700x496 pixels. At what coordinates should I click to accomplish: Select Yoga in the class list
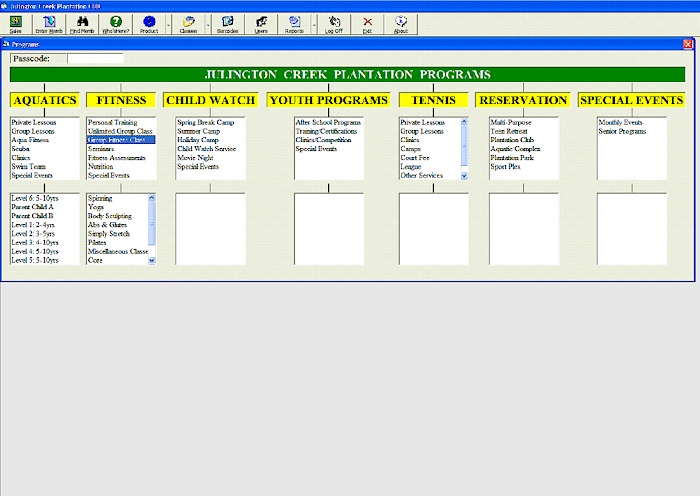[x=96, y=207]
